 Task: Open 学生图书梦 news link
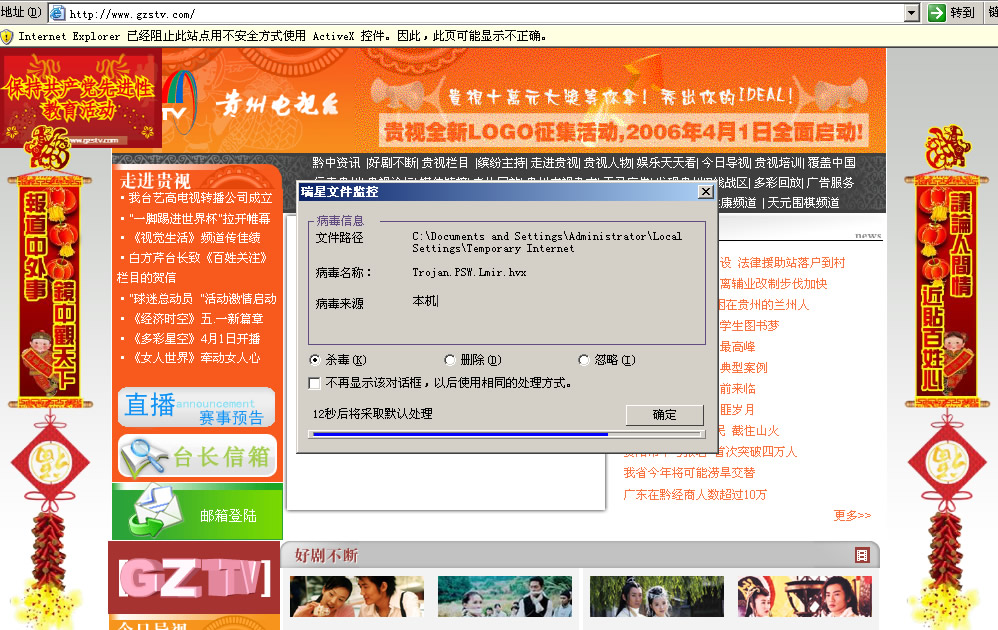[x=749, y=326]
